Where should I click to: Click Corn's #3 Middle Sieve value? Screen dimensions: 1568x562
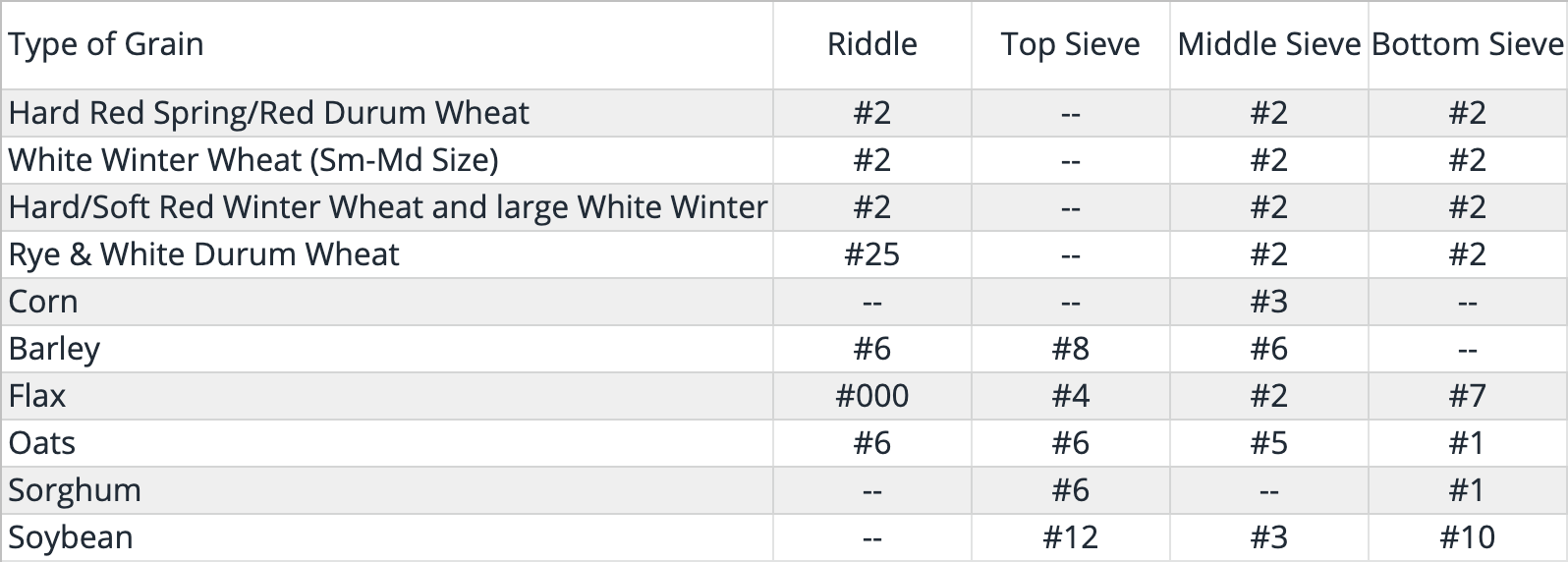[1268, 302]
